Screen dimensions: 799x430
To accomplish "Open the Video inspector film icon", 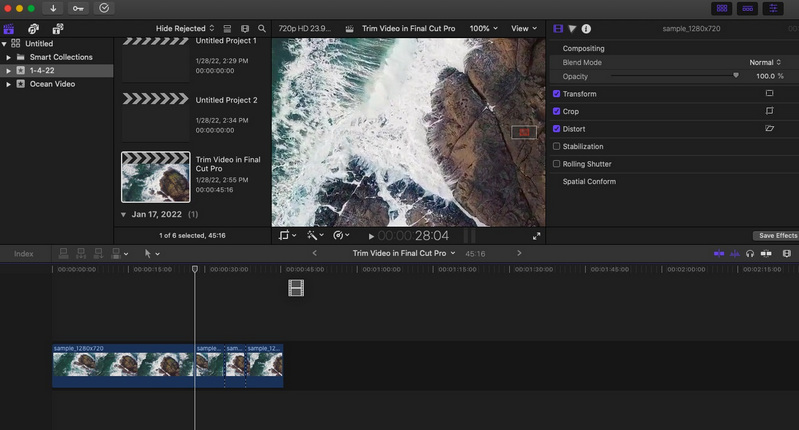I will (x=558, y=29).
